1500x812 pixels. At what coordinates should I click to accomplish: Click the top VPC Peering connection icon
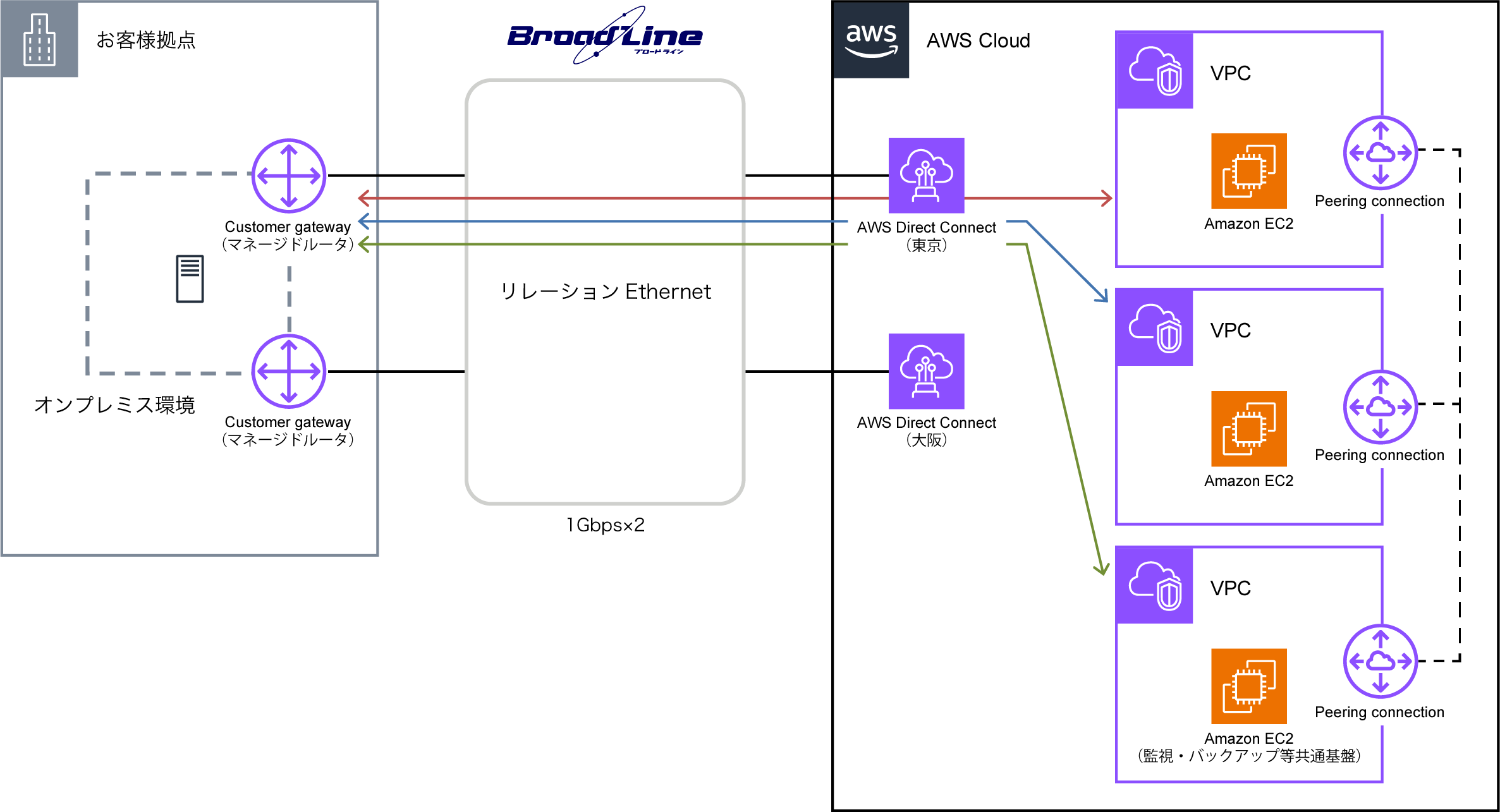tap(1381, 153)
